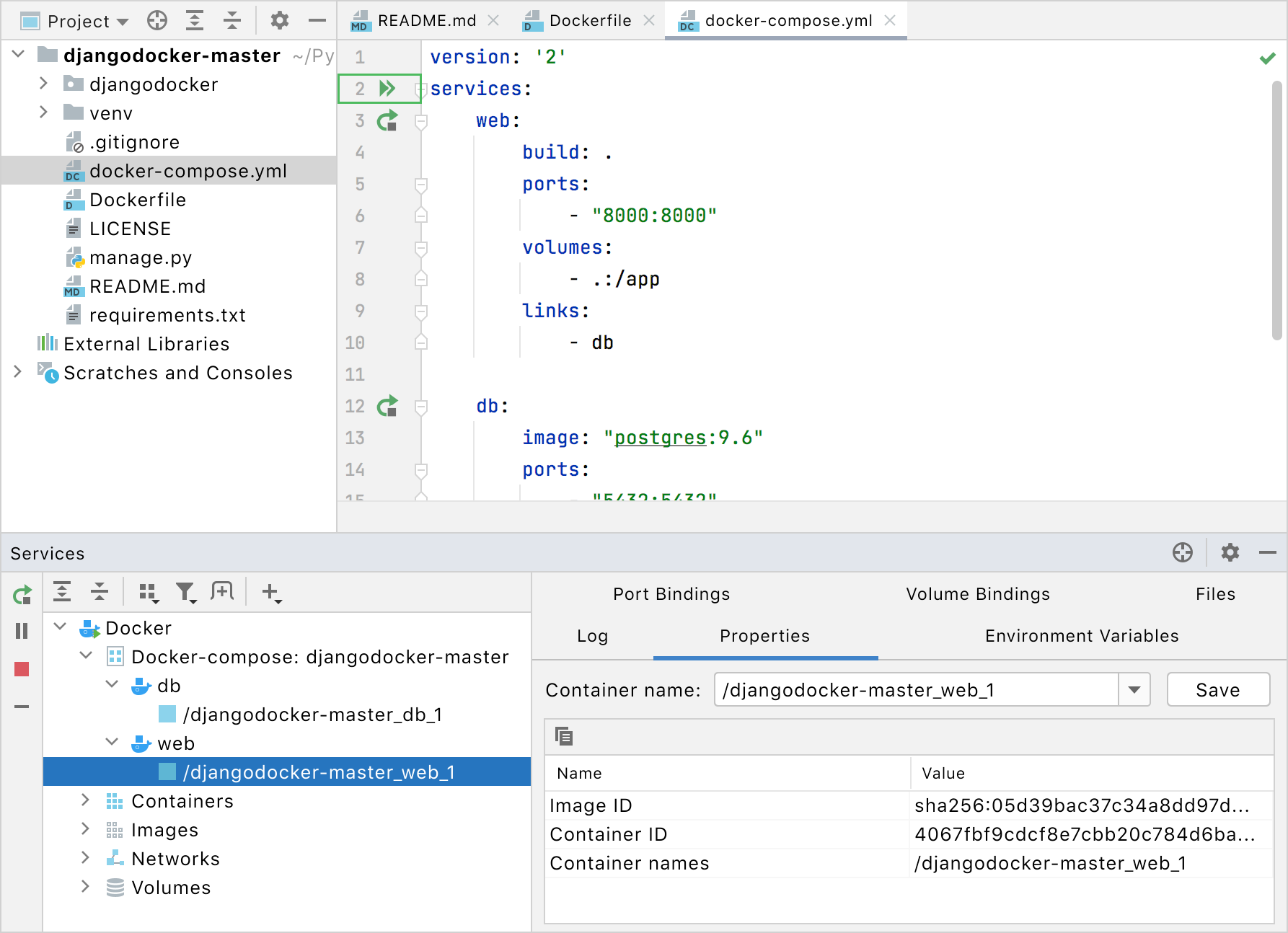Image resolution: width=1288 pixels, height=933 pixels.
Task: Open the Environment Variables tab
Action: [1080, 636]
